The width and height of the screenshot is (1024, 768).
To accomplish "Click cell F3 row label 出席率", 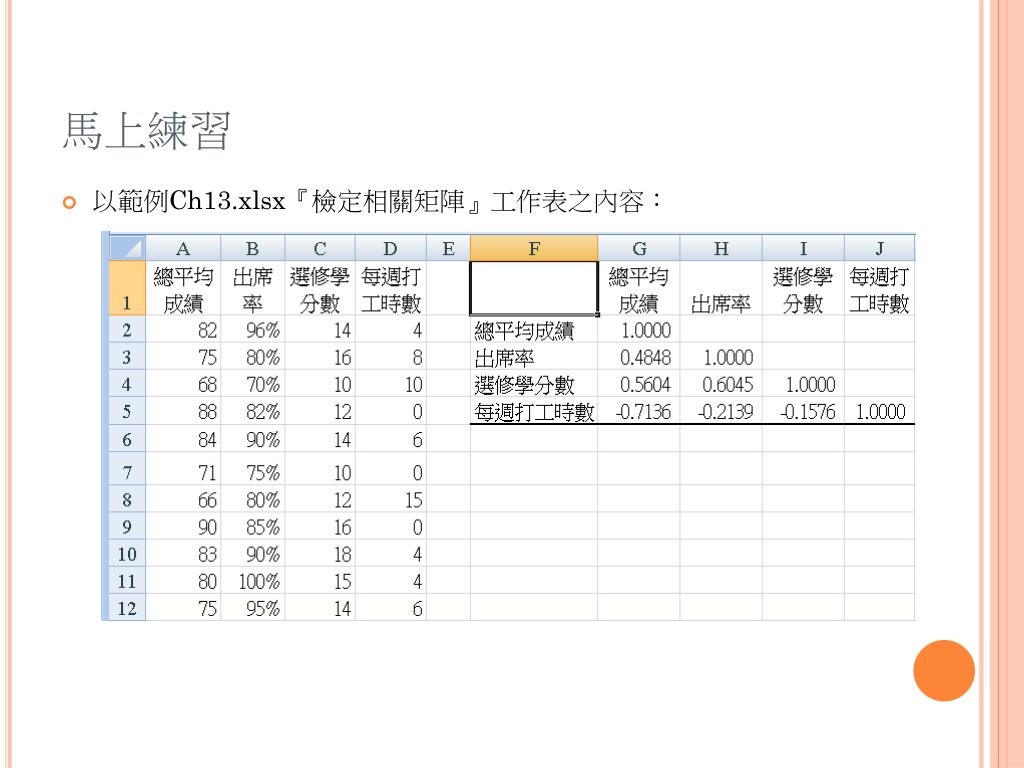I will 534,357.
